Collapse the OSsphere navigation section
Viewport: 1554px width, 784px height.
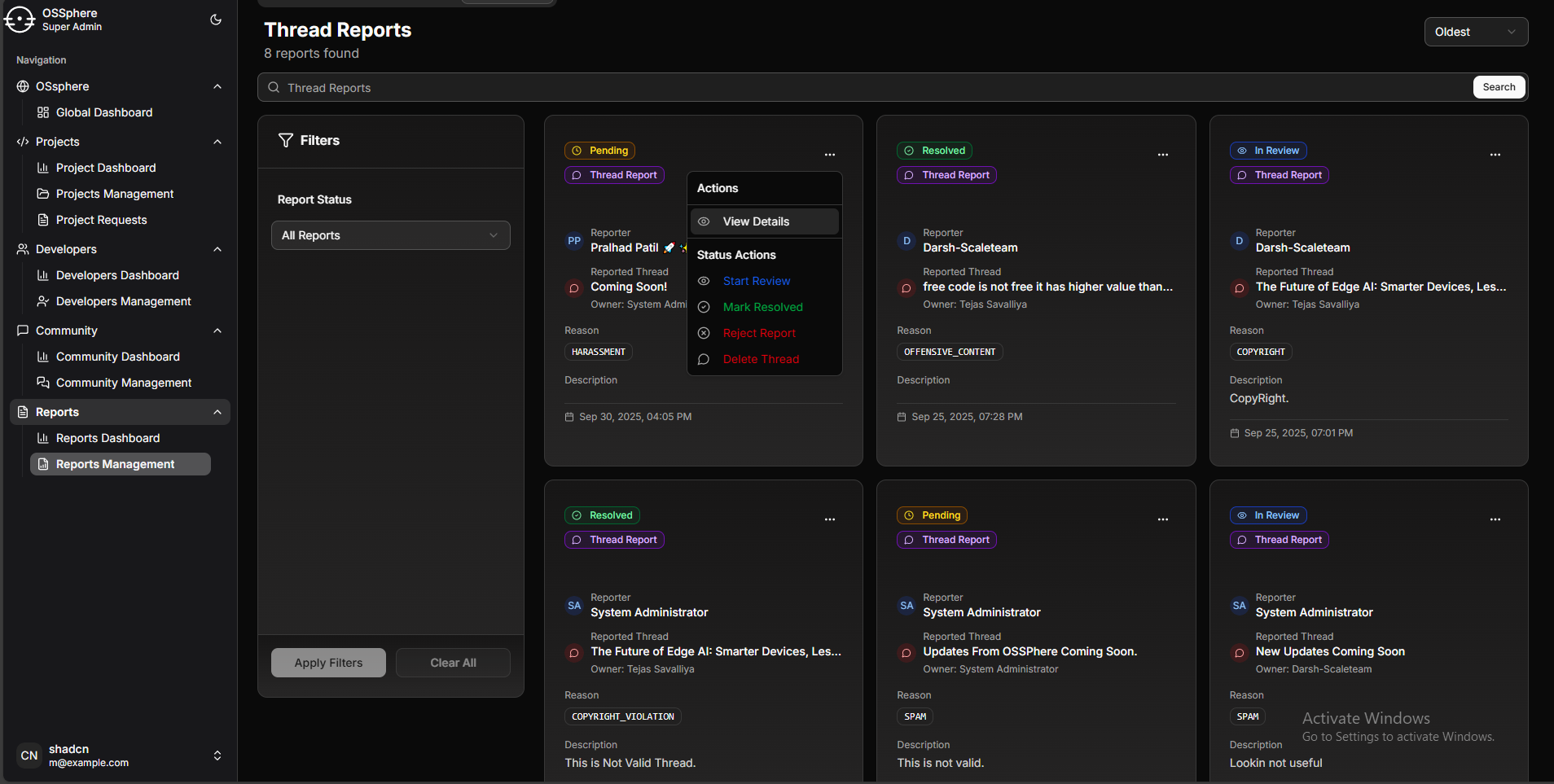(217, 86)
